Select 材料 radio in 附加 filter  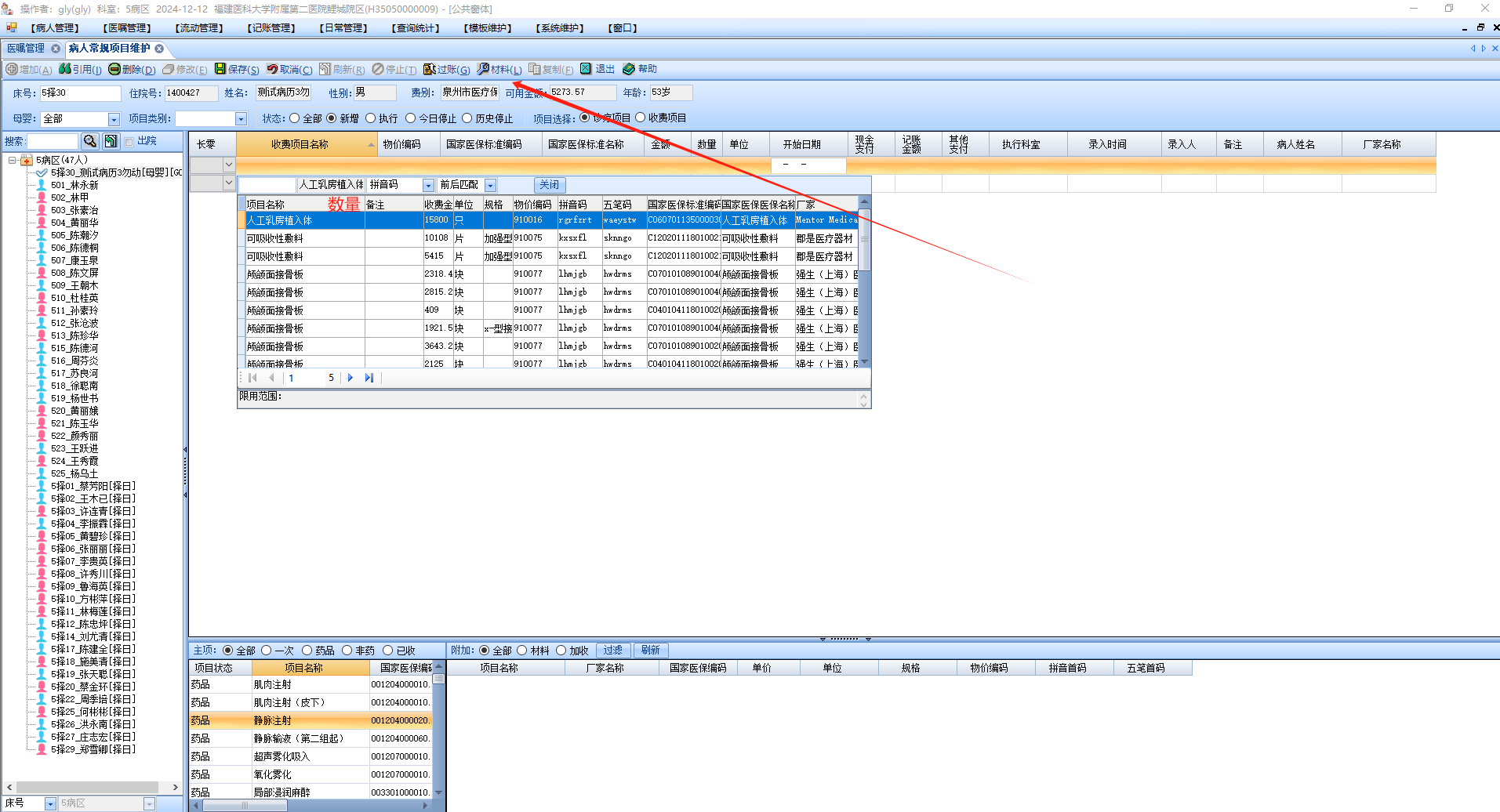click(x=522, y=651)
